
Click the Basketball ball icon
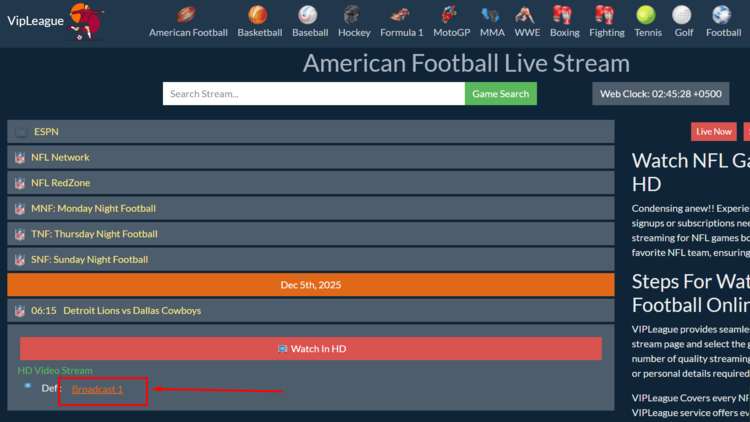[257, 15]
